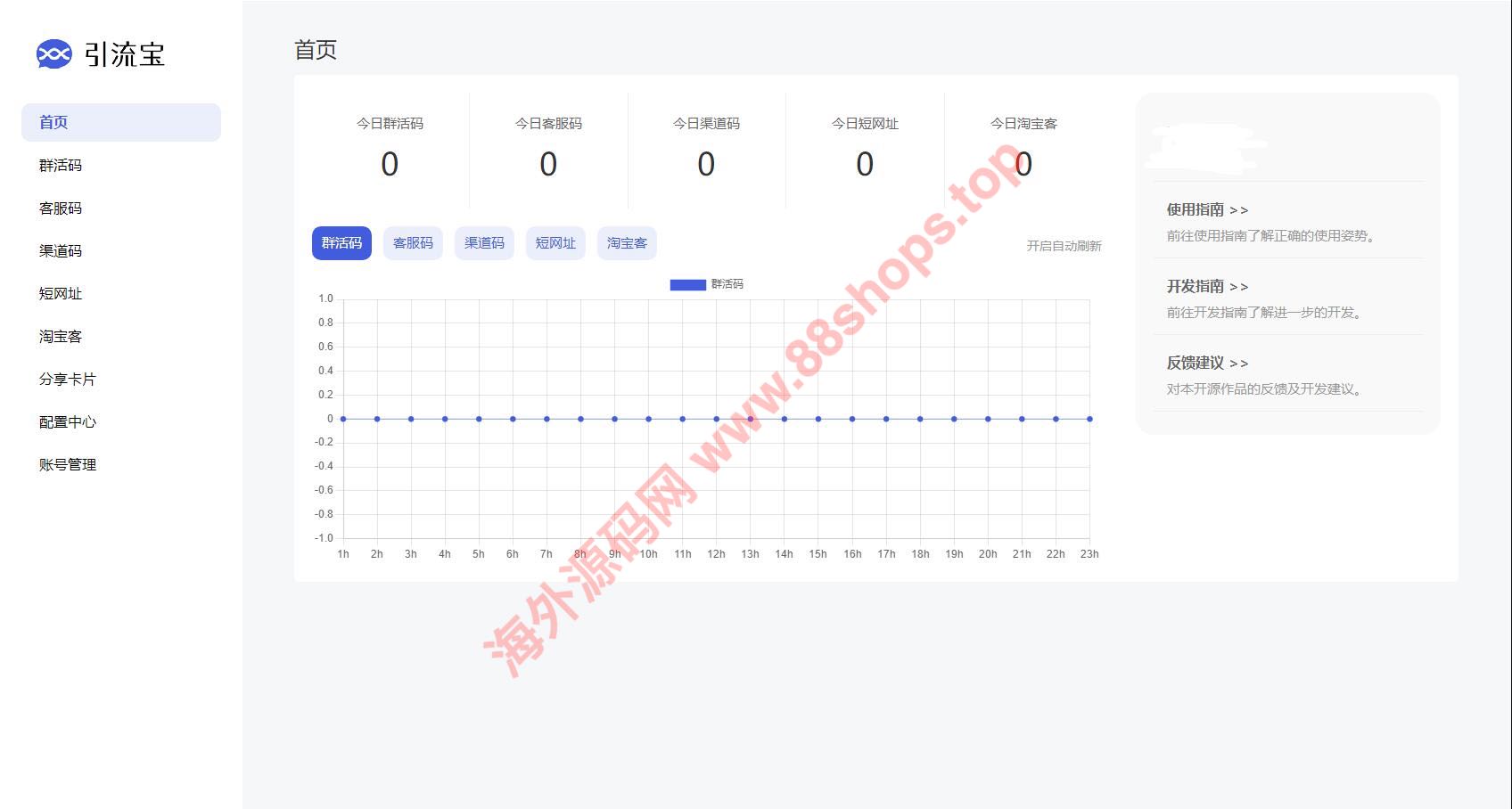The width and height of the screenshot is (1512, 809).
Task: Switch chart to 群活码 tab
Action: point(341,243)
